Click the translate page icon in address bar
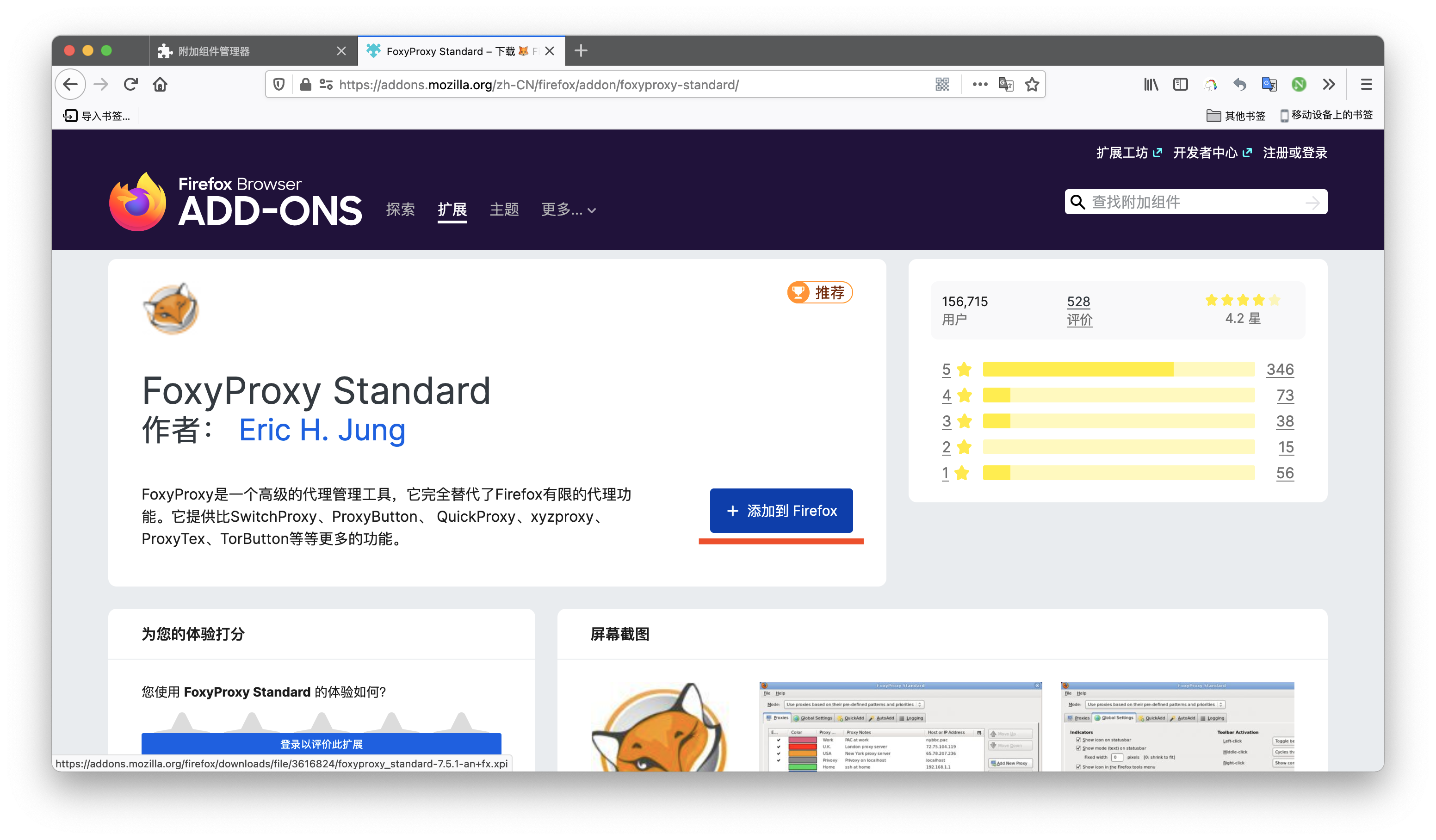This screenshot has width=1436, height=840. [1006, 84]
